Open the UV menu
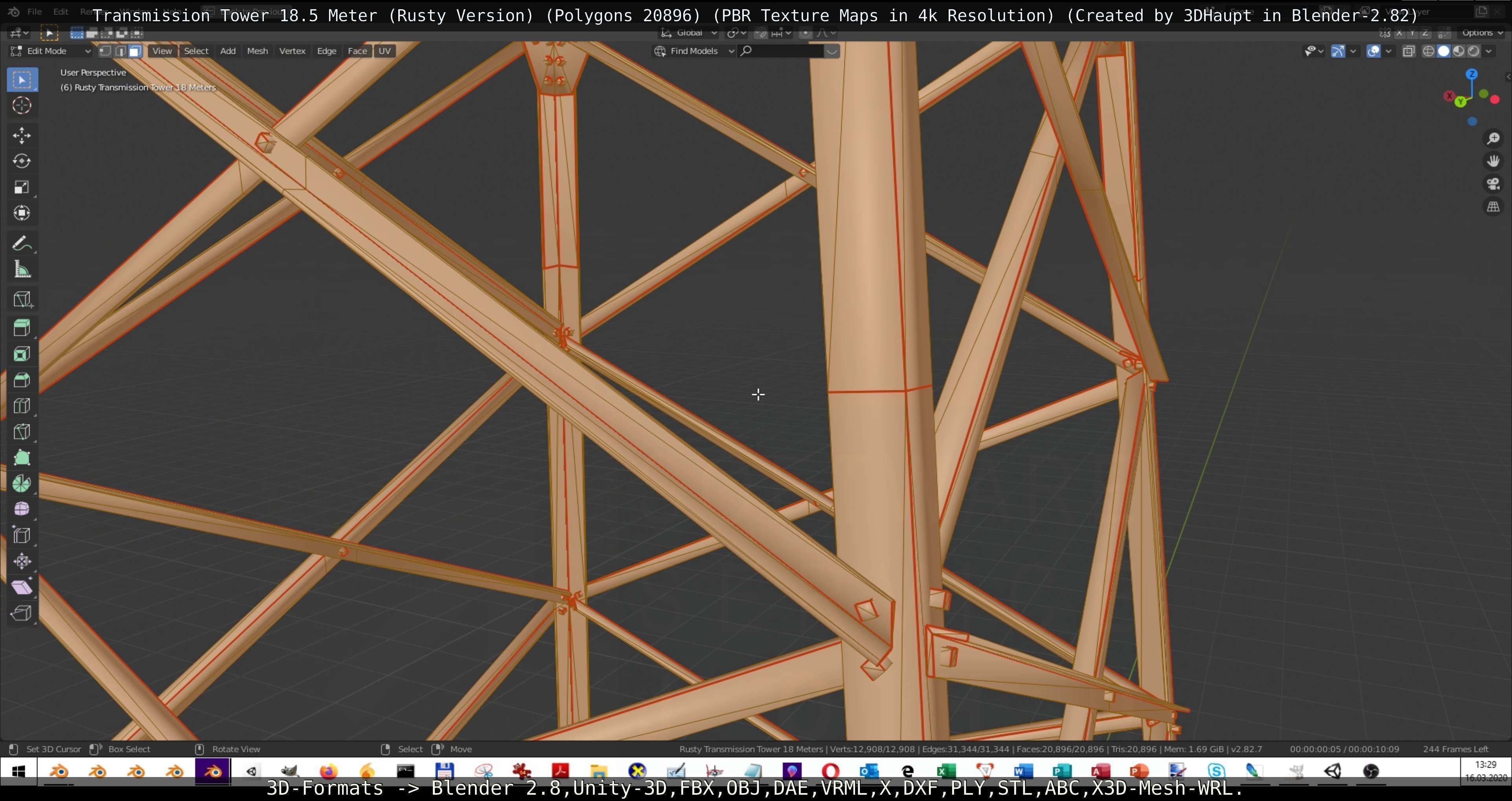Screen dimensions: 1512x801 pos(384,51)
